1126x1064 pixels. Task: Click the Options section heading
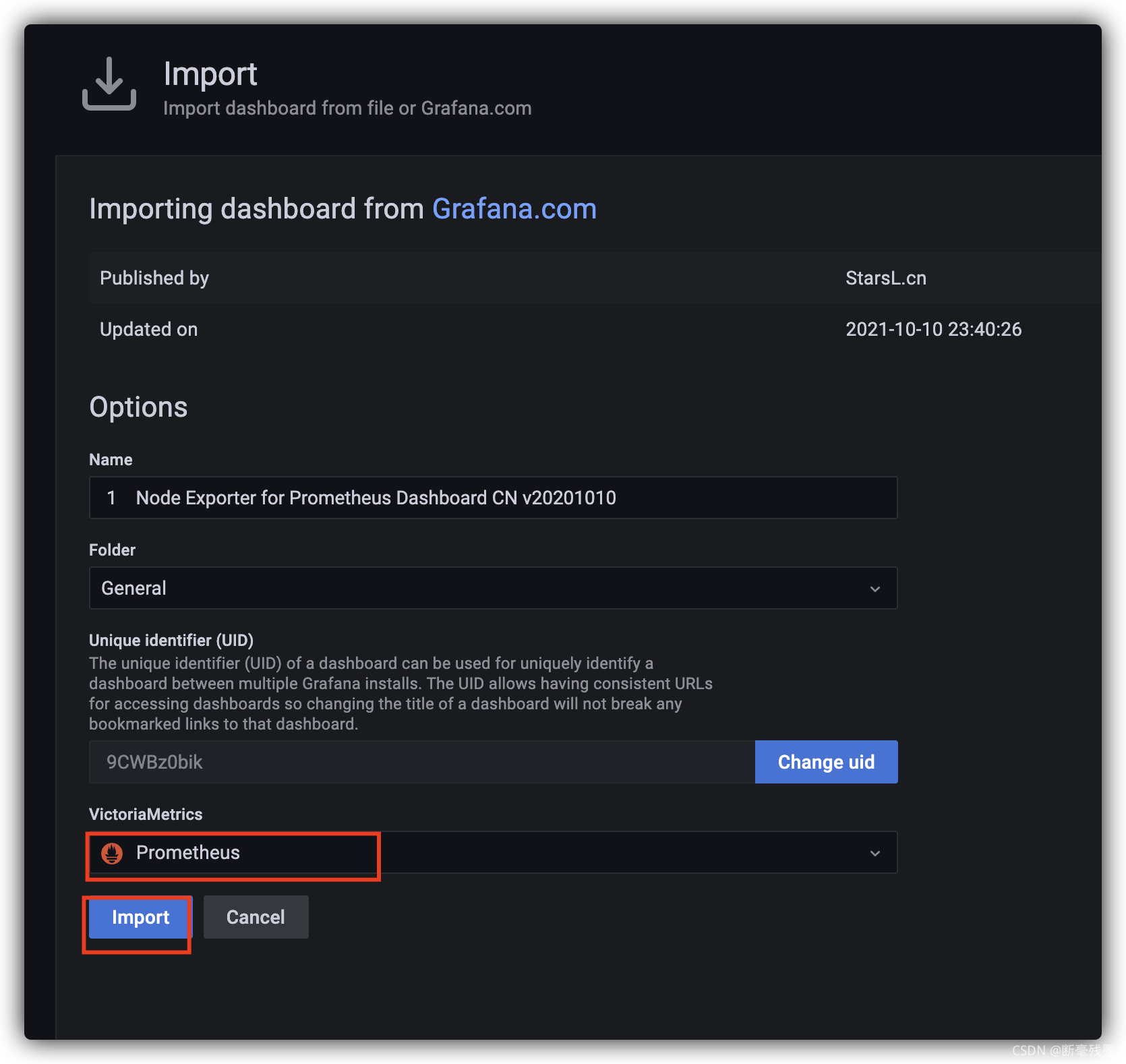[138, 407]
